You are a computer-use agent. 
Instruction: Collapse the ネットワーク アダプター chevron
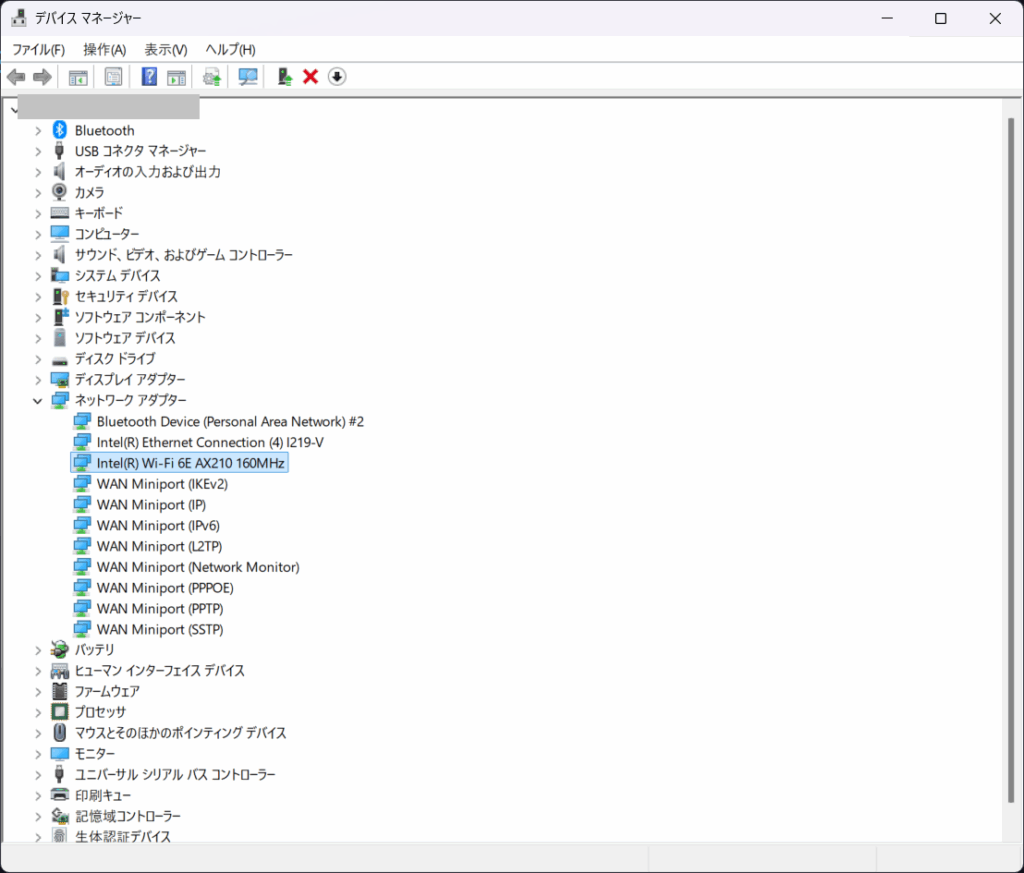(x=38, y=400)
